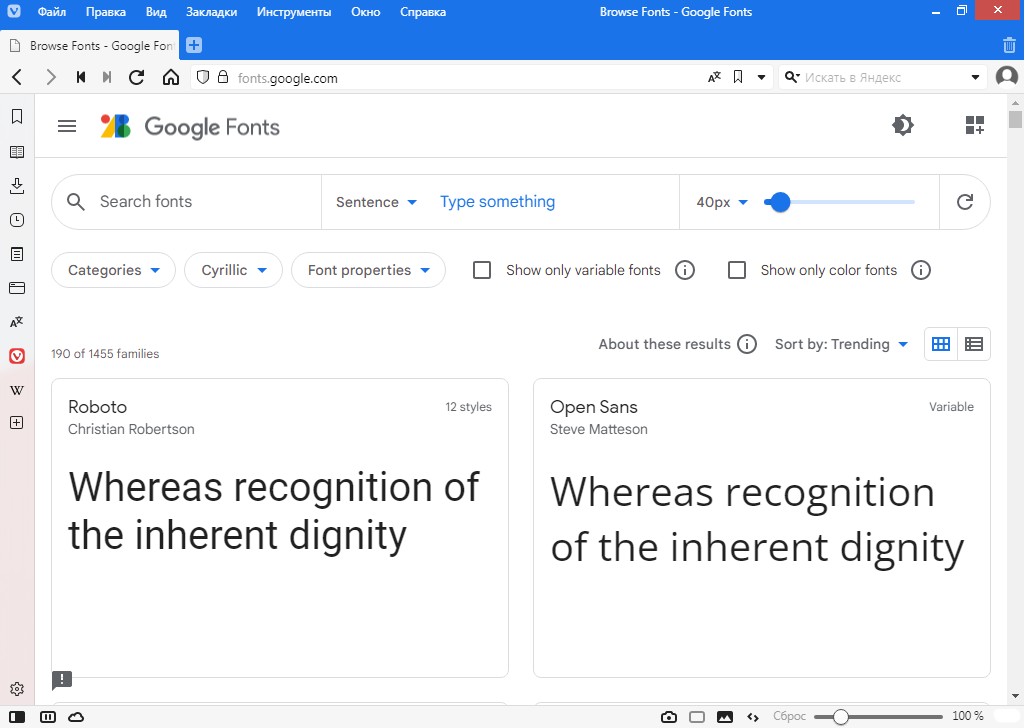1024x728 pixels.
Task: Click the font size preview slider
Action: coord(840,202)
